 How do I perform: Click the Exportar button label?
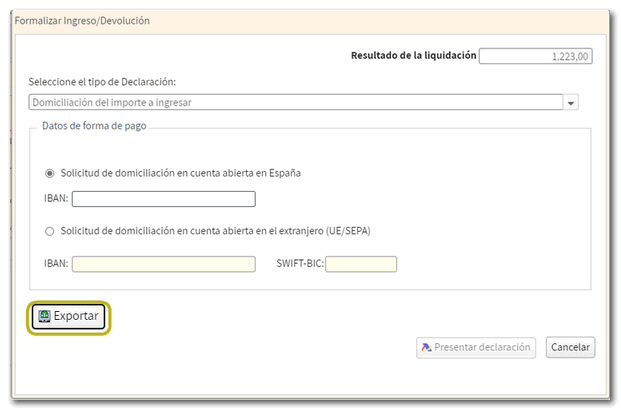[x=76, y=317]
